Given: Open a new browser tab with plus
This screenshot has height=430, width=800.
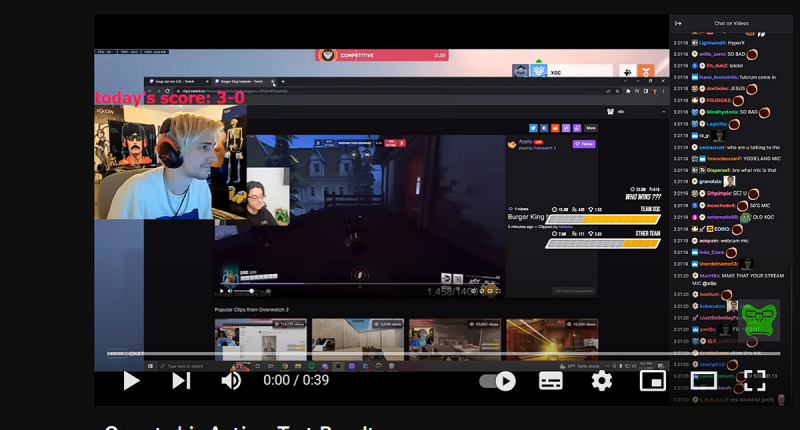Looking at the screenshot, I should 283,82.
